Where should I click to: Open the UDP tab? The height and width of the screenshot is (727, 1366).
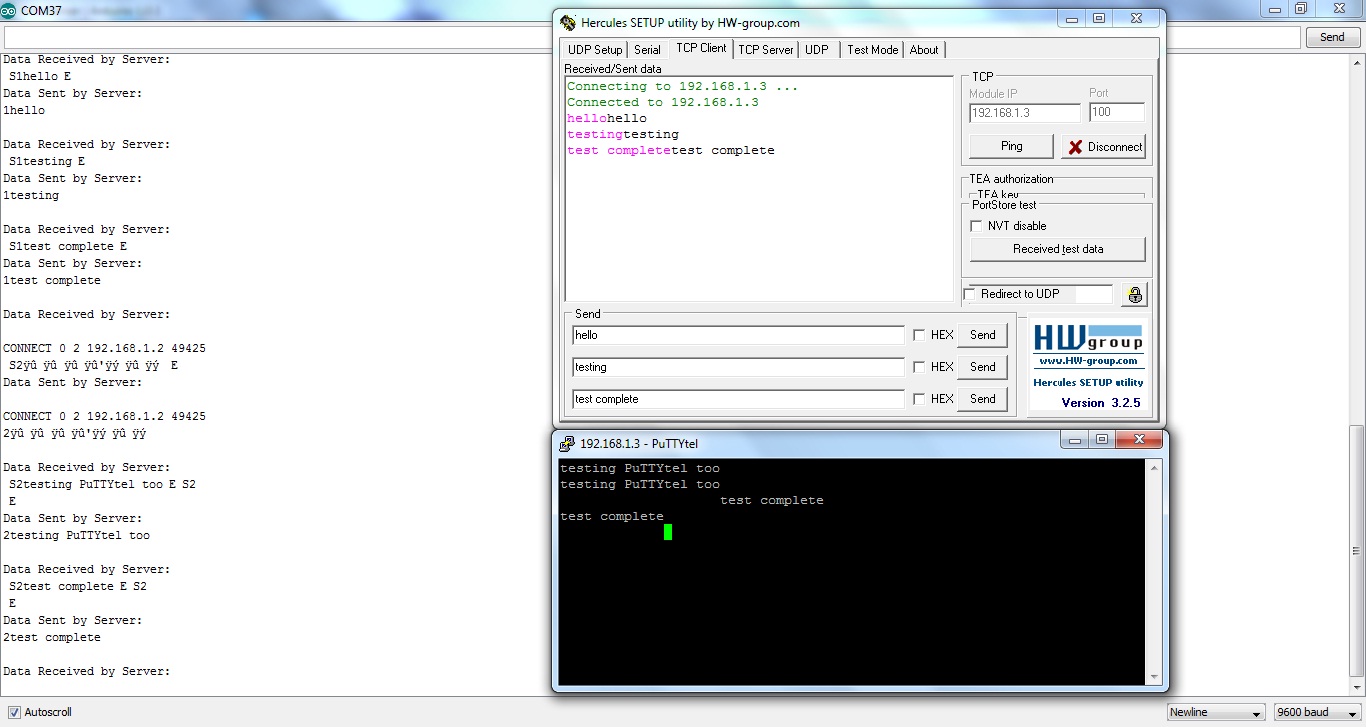[x=817, y=50]
